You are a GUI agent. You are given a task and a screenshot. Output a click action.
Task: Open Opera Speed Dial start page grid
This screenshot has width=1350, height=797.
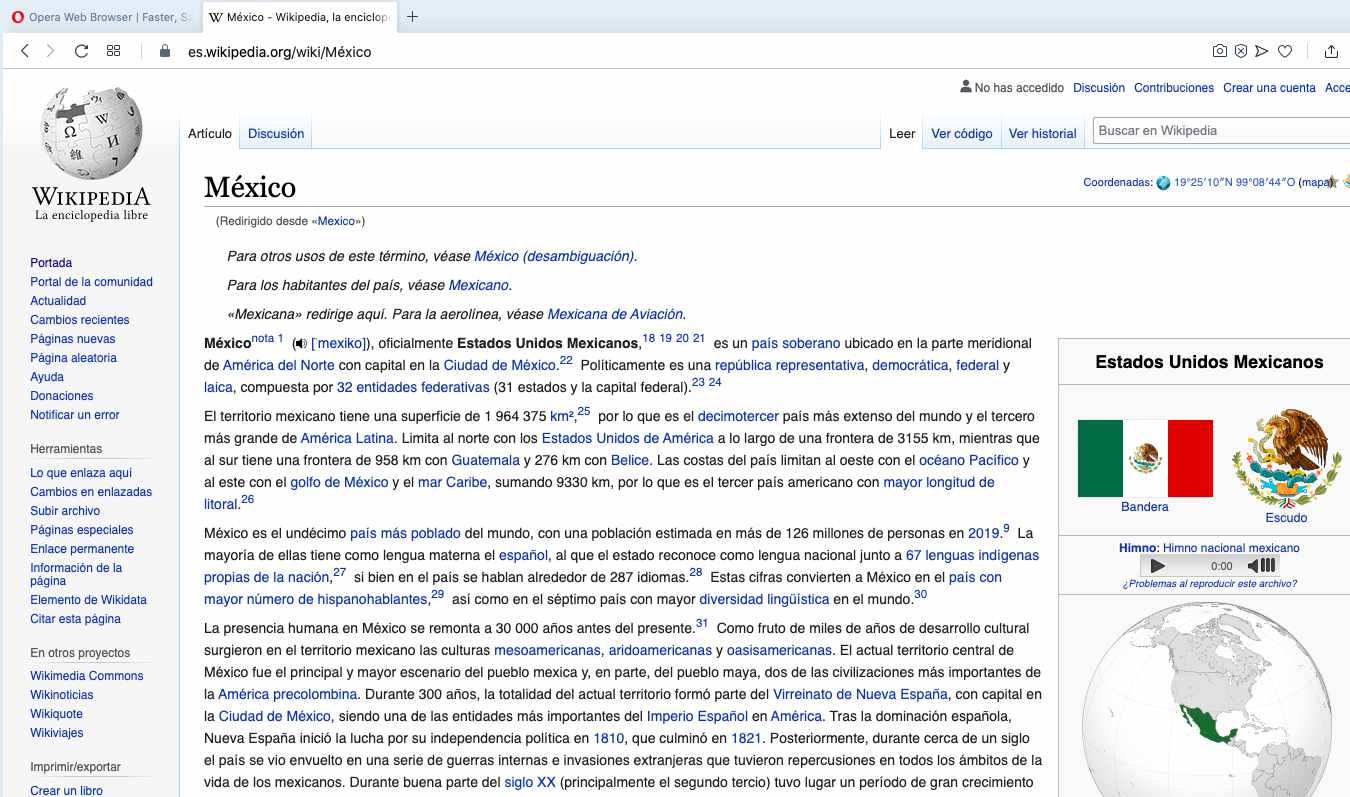[114, 51]
